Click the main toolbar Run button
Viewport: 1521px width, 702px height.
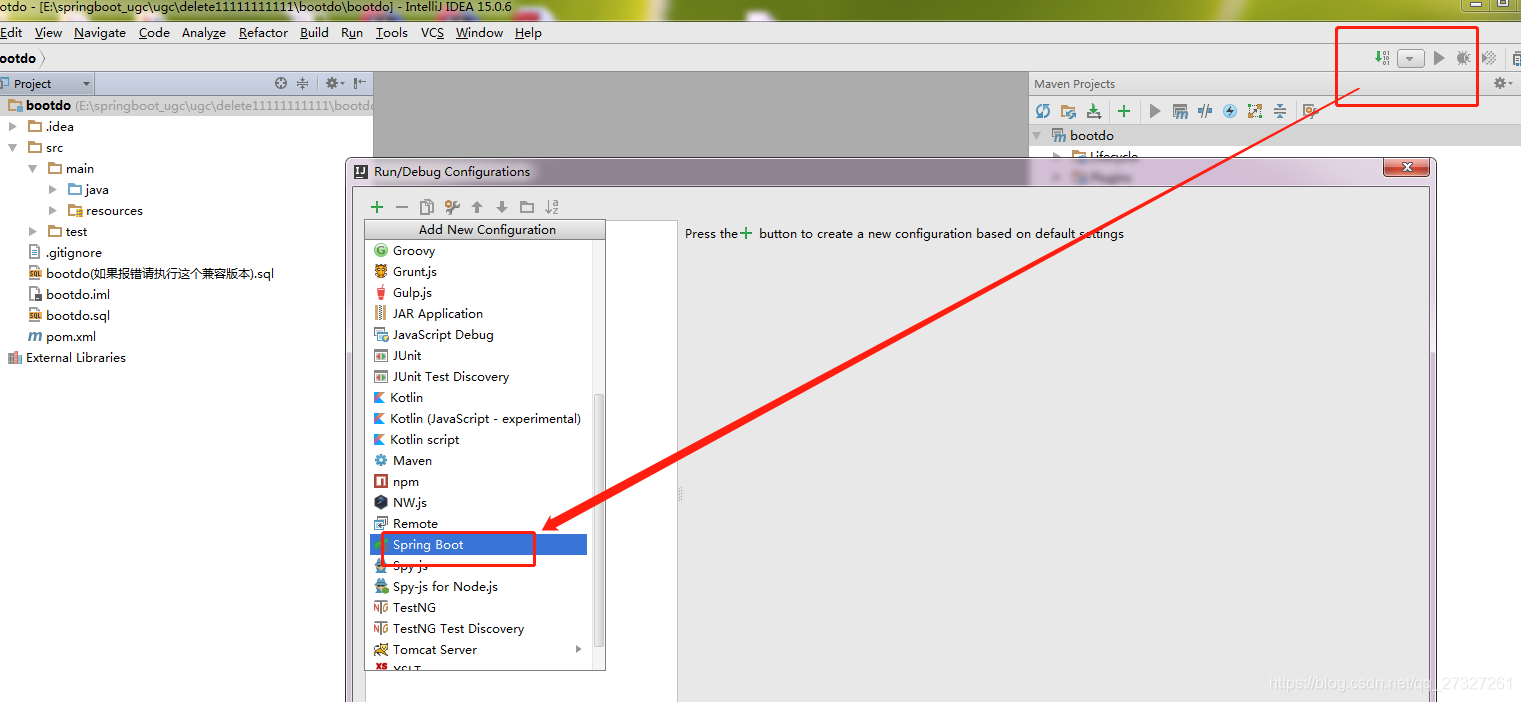coord(1439,58)
